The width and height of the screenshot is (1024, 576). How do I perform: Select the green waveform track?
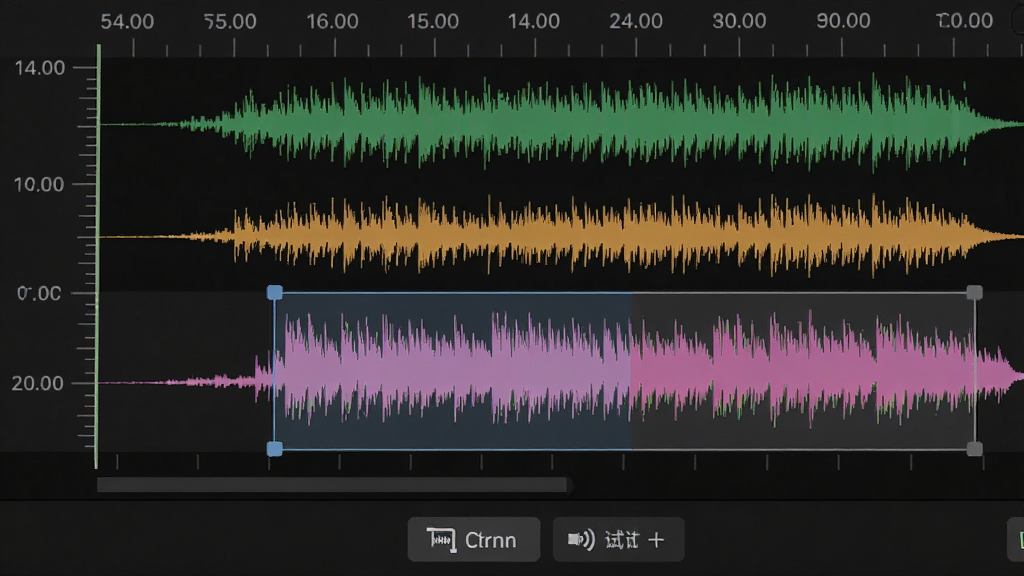[x=562, y=123]
